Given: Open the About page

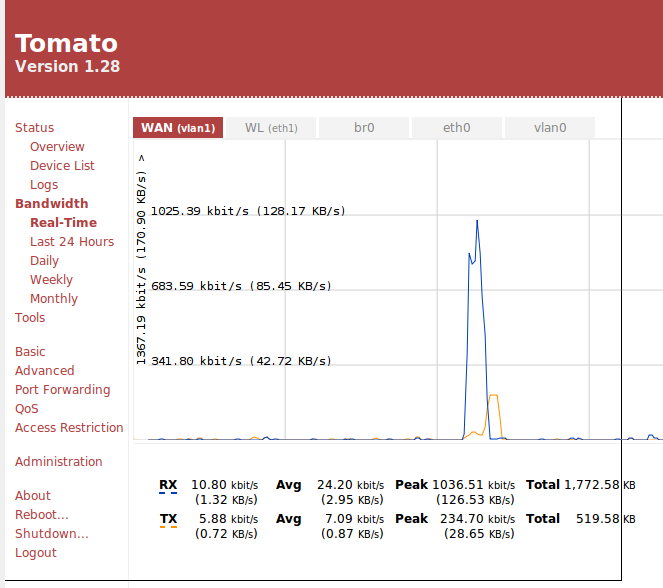Looking at the screenshot, I should (33, 495).
